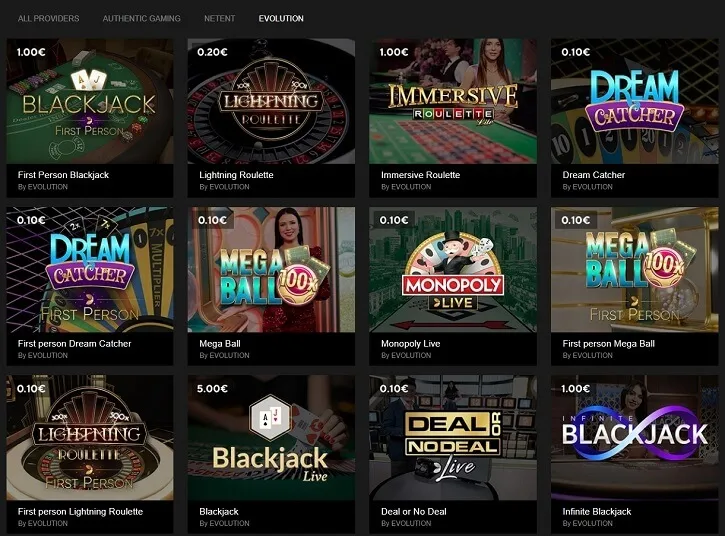Click the Mega Ball title text

[x=220, y=344]
